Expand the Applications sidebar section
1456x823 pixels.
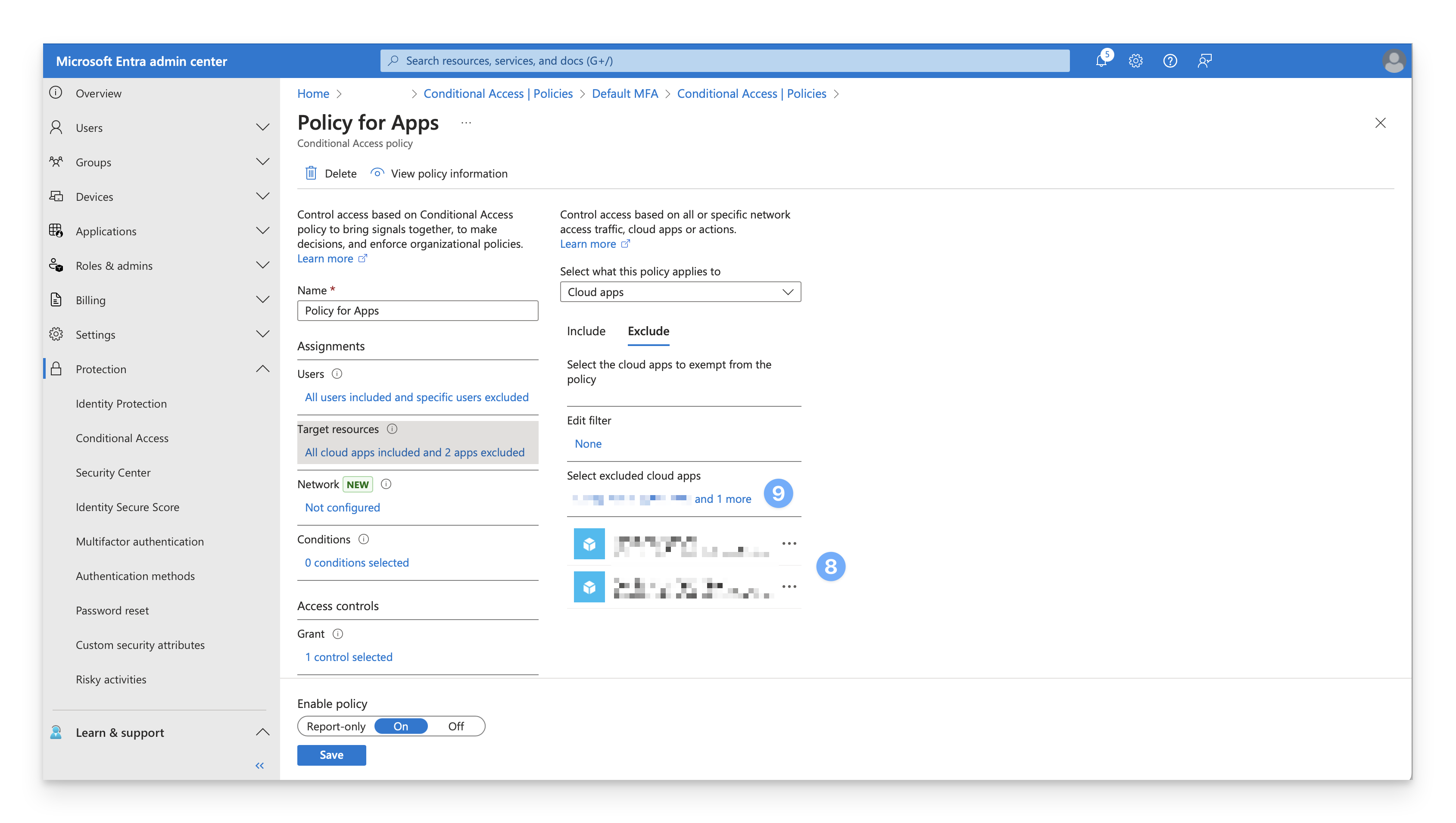click(x=263, y=231)
